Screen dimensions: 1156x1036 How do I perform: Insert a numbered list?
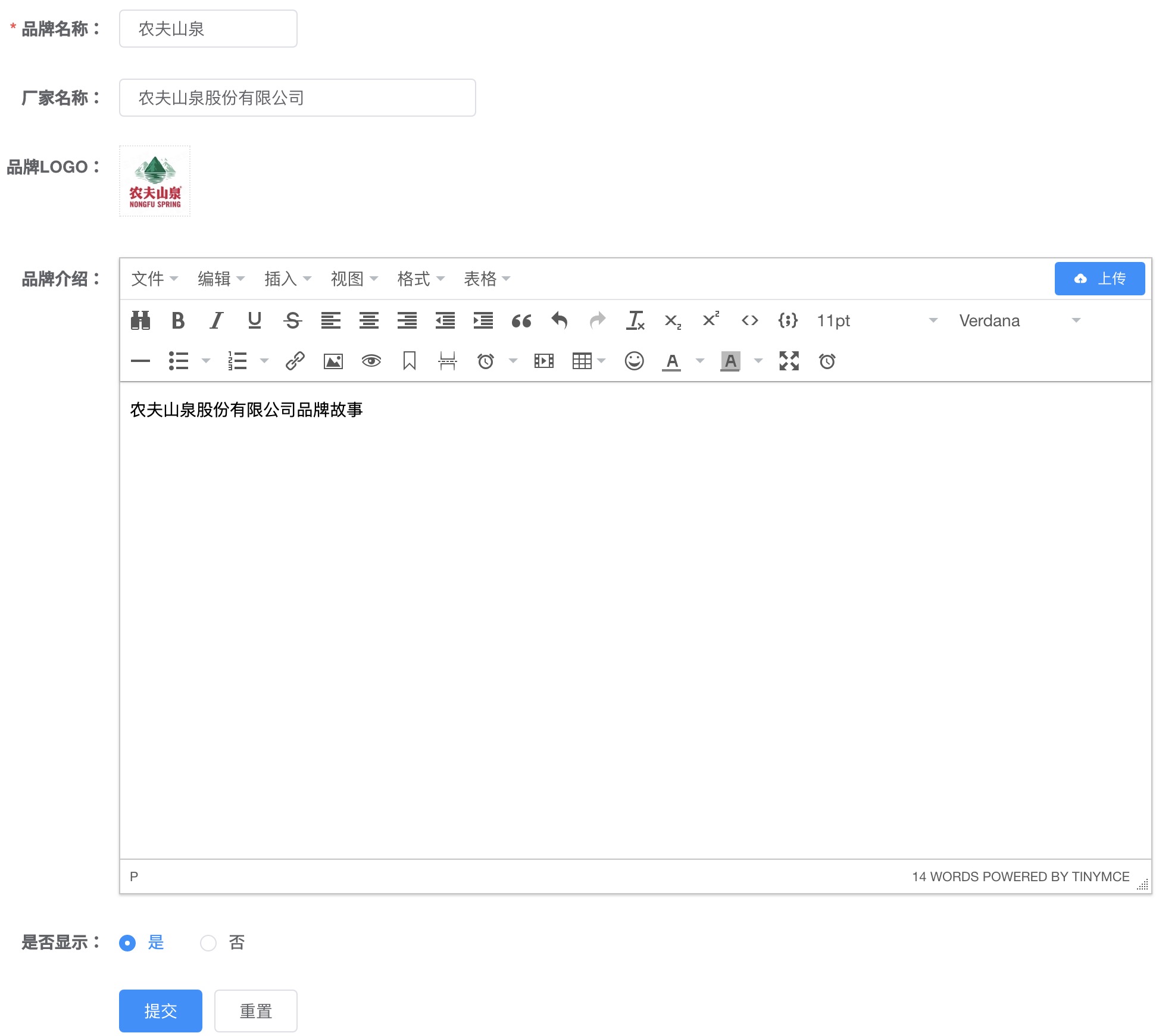tap(237, 361)
